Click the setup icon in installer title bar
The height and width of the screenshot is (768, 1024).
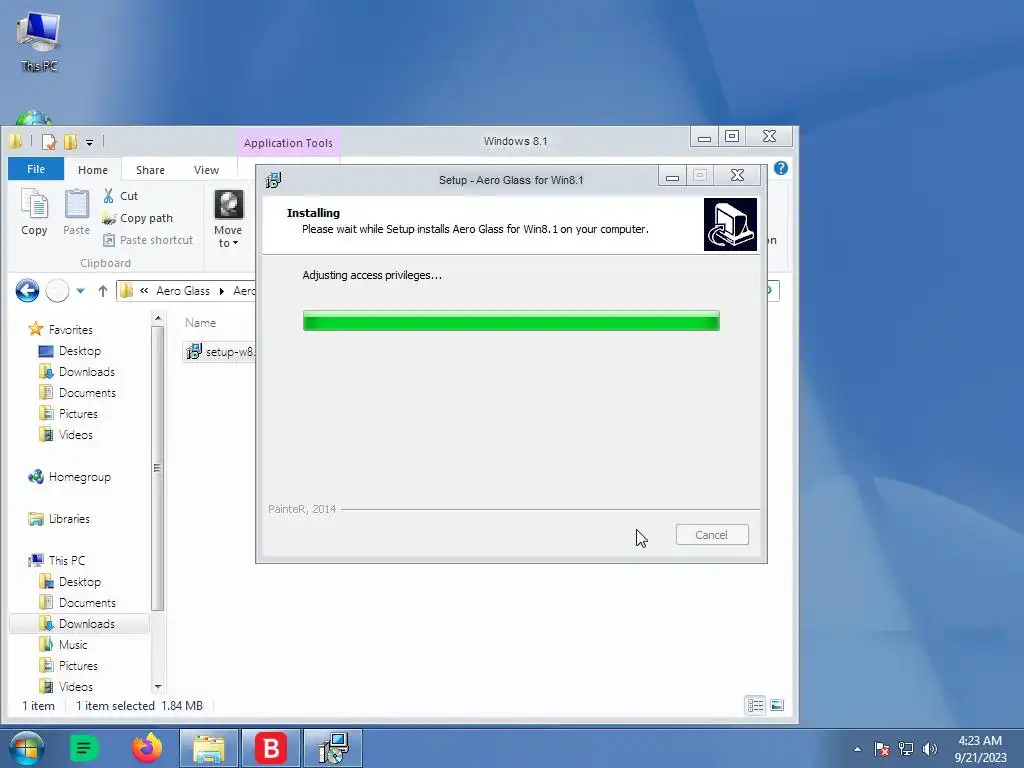click(x=274, y=180)
